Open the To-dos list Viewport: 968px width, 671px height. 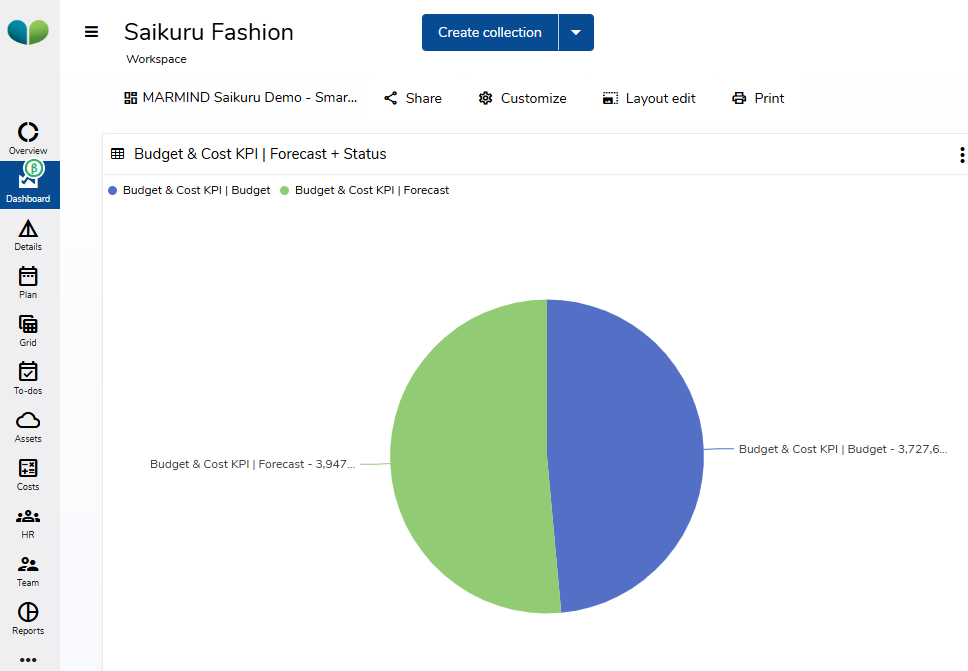(x=28, y=378)
